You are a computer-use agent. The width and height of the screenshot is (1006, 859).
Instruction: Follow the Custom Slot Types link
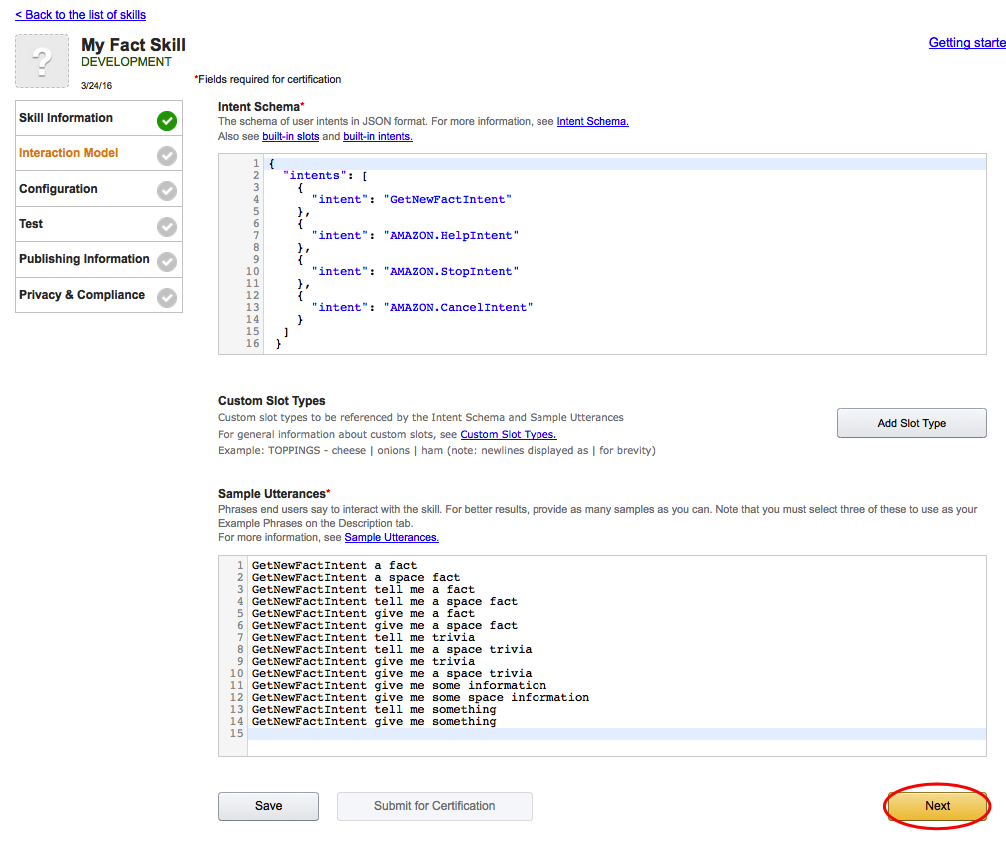(x=508, y=435)
